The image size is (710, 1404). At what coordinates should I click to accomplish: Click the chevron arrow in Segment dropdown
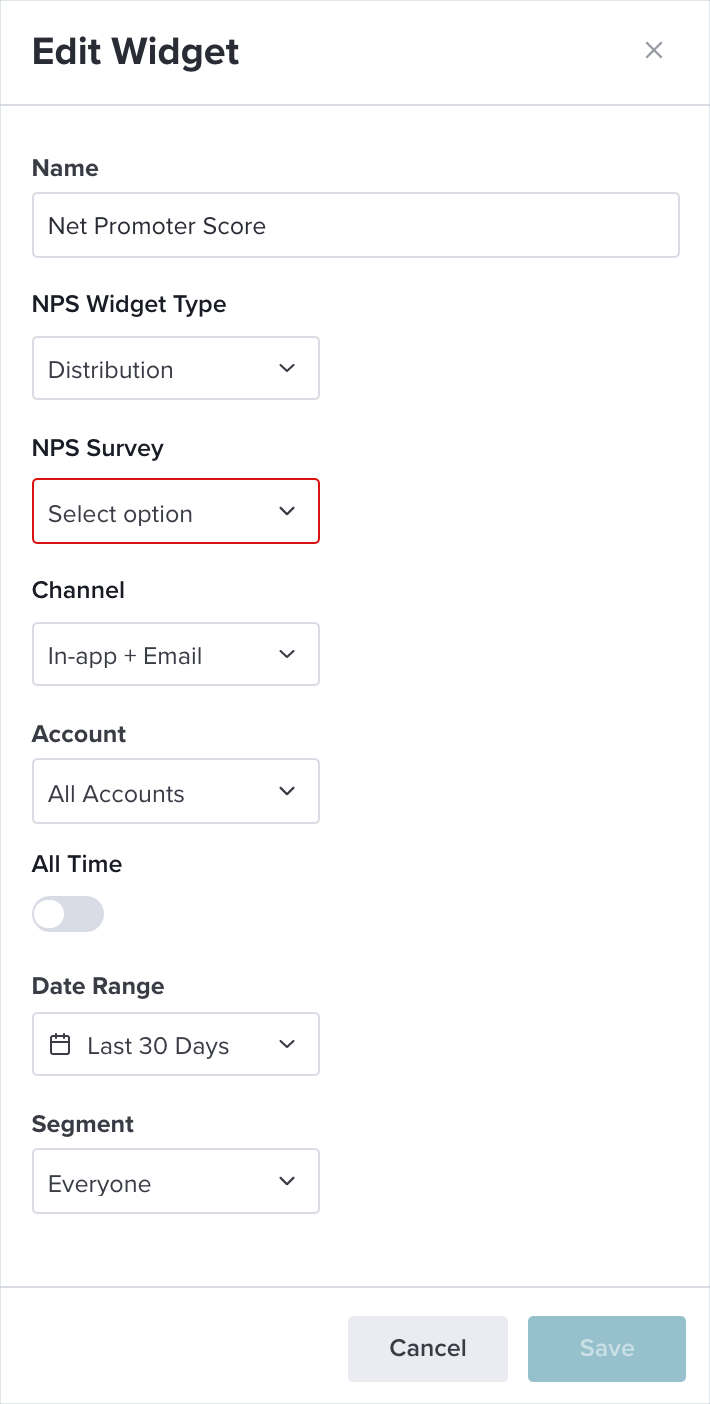pyautogui.click(x=287, y=1181)
